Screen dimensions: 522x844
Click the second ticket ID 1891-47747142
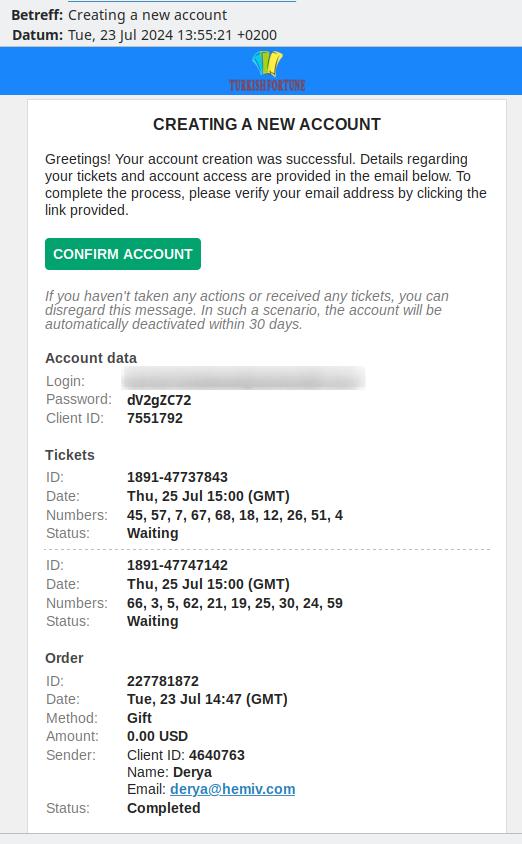pos(178,565)
